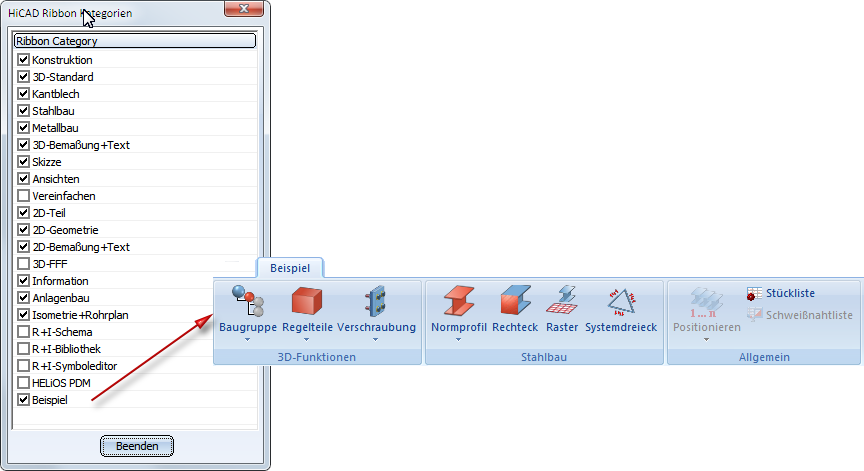Screen dimensions: 864x471
Task: Click the Regelteile red cube icon
Action: (x=306, y=301)
